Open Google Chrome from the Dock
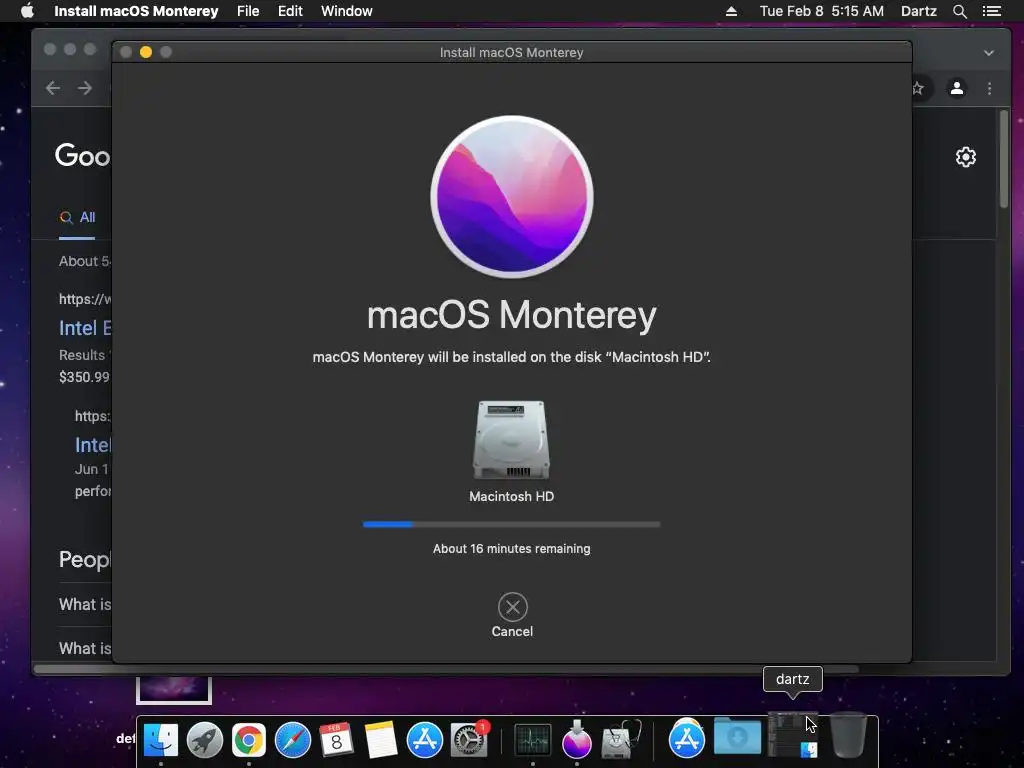The width and height of the screenshot is (1024, 768). [249, 740]
